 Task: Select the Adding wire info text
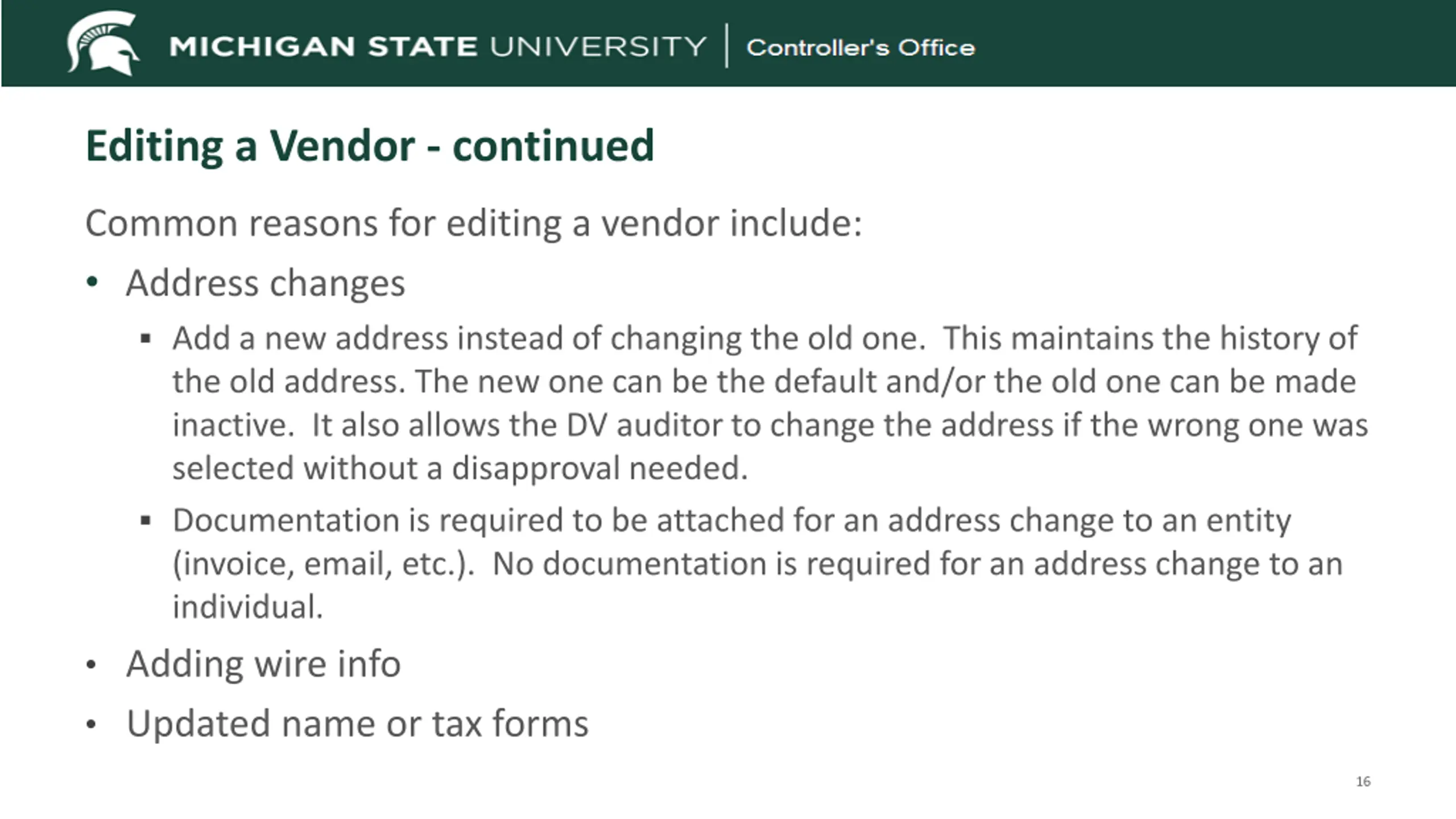pyautogui.click(x=263, y=664)
